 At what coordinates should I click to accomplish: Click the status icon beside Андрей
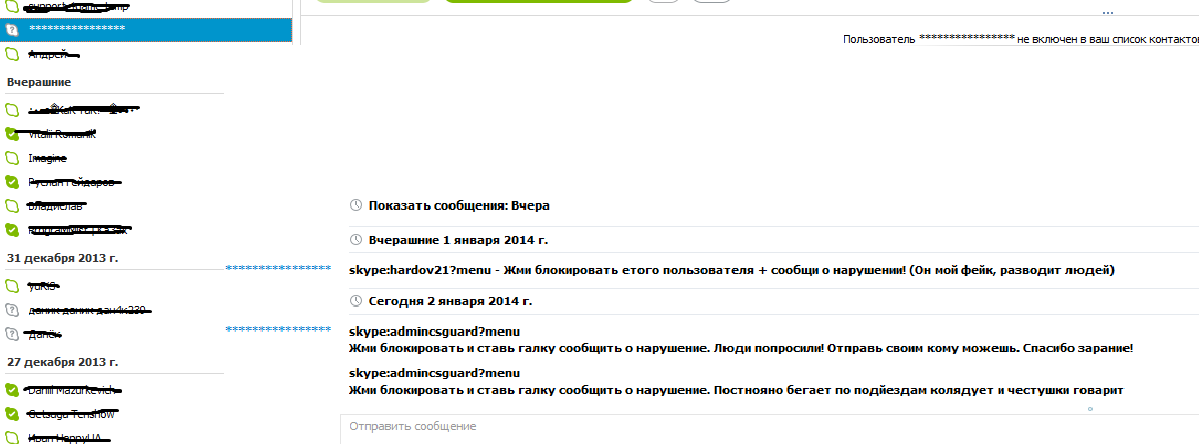11,54
